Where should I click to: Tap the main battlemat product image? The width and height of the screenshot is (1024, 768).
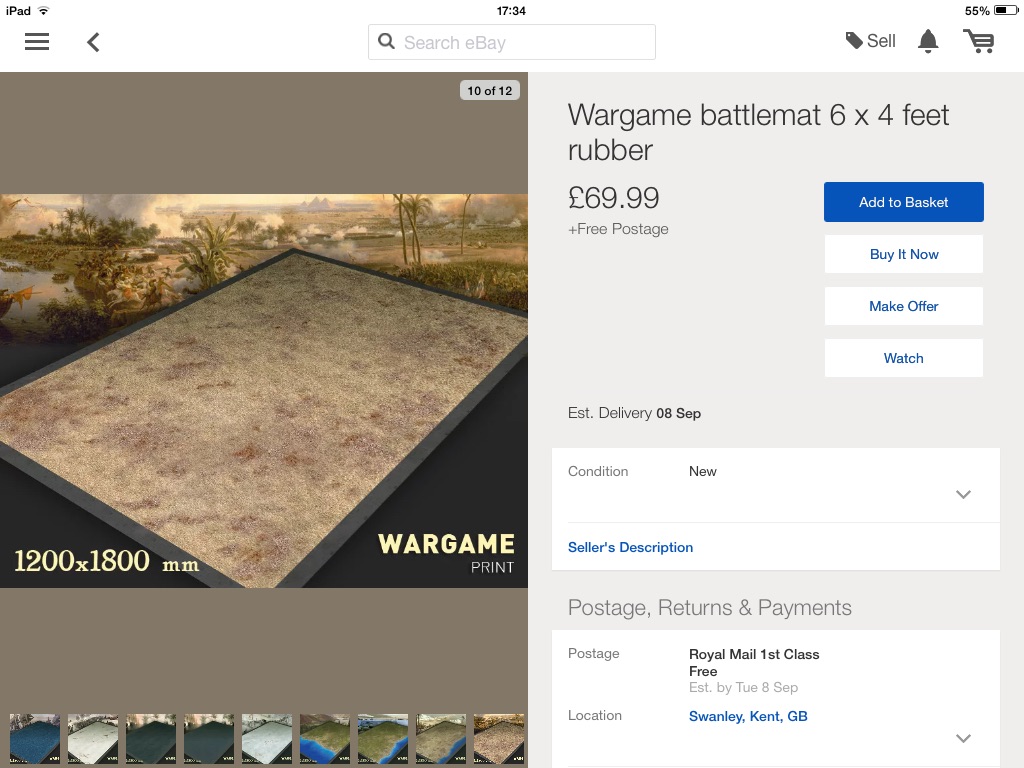(264, 390)
